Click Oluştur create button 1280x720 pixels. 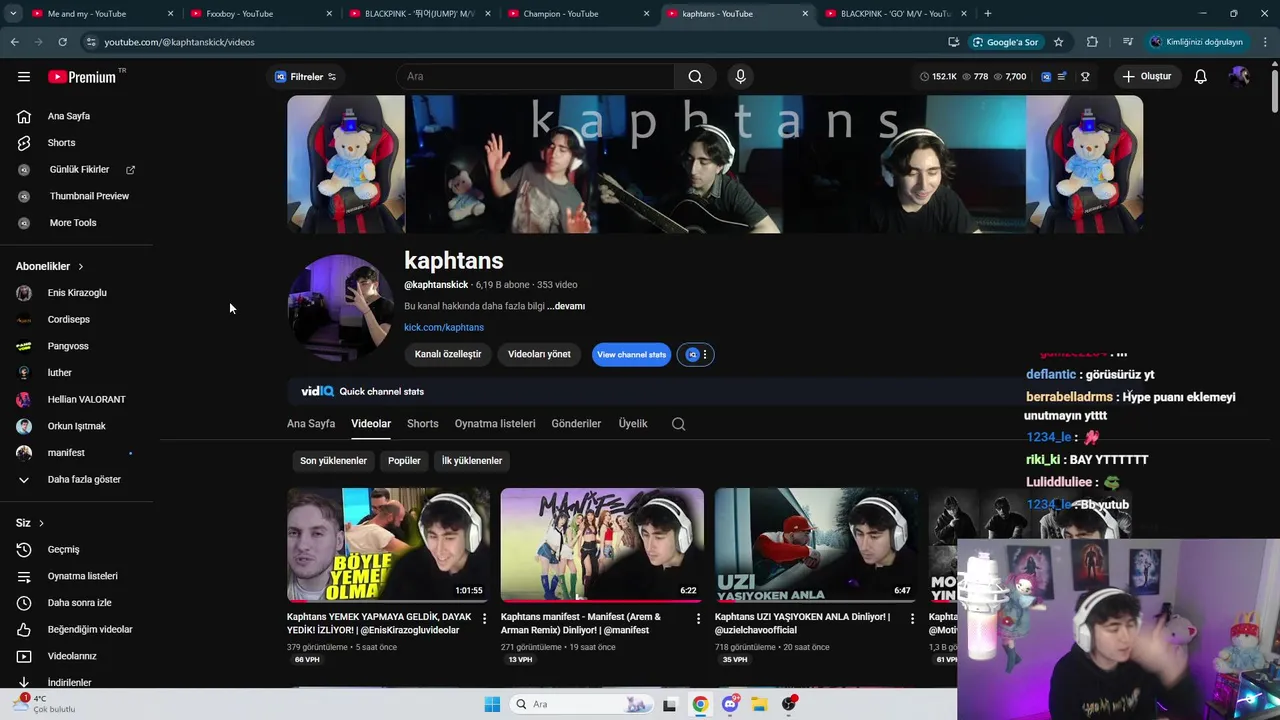(1146, 77)
